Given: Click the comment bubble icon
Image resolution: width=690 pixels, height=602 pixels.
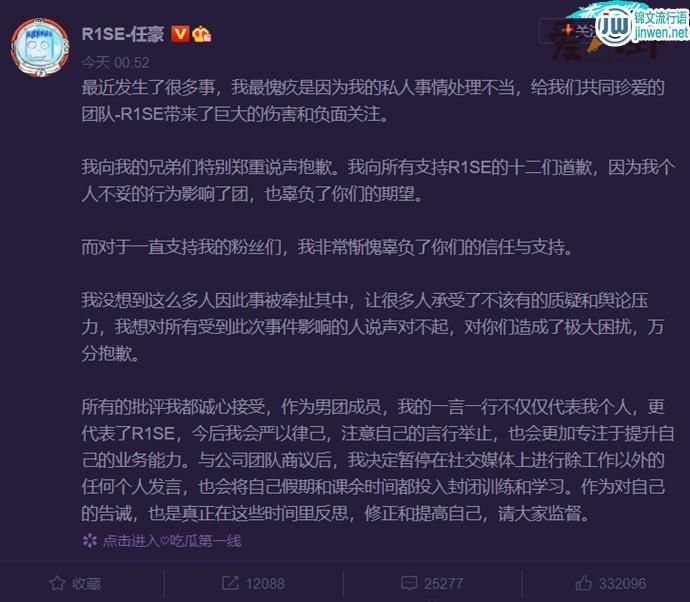Looking at the screenshot, I should tap(409, 584).
